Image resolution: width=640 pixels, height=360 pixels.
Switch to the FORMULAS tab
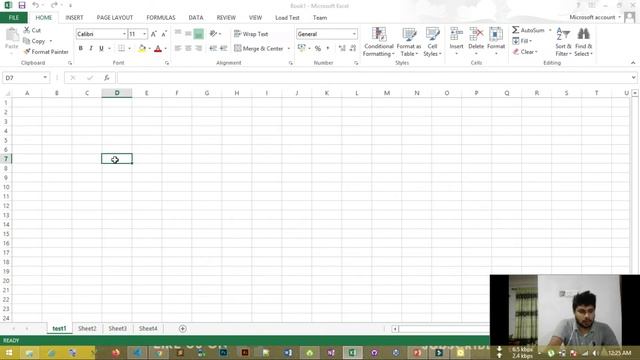point(161,18)
